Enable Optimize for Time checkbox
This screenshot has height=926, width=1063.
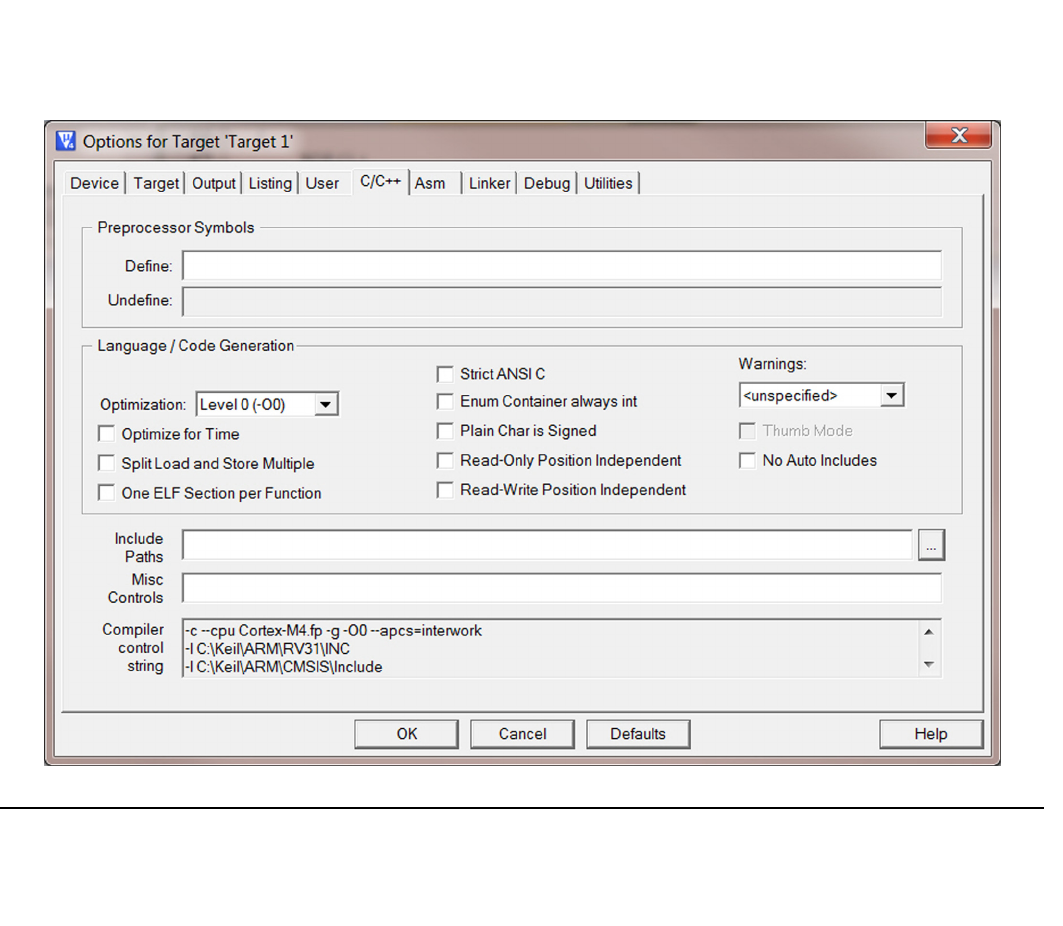(106, 433)
